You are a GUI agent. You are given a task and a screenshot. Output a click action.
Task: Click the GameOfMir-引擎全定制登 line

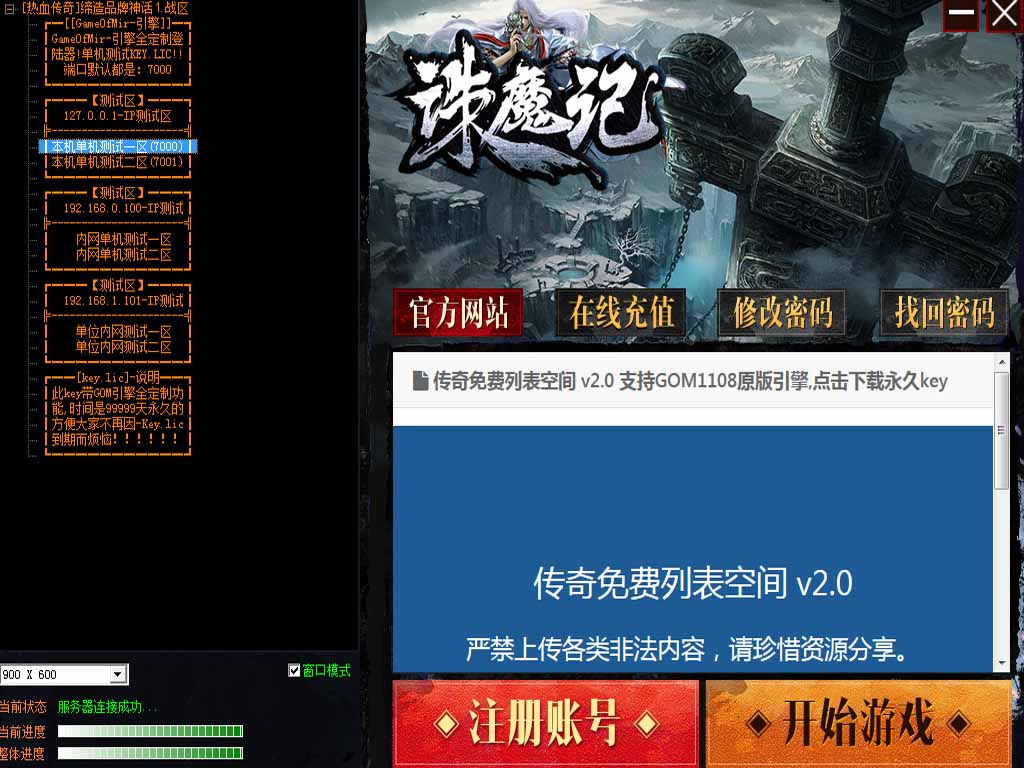[x=118, y=39]
